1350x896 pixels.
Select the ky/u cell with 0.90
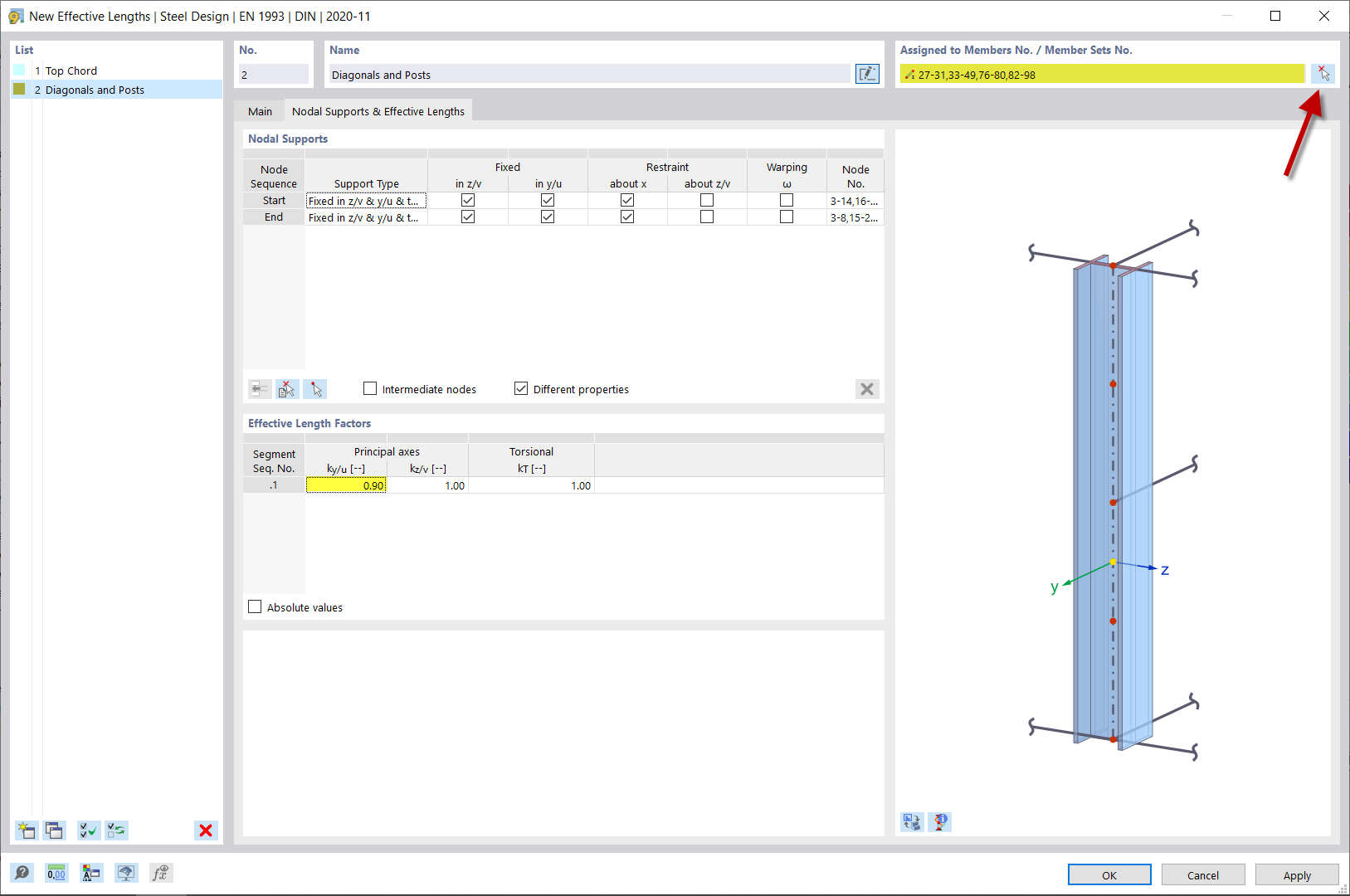tap(346, 485)
